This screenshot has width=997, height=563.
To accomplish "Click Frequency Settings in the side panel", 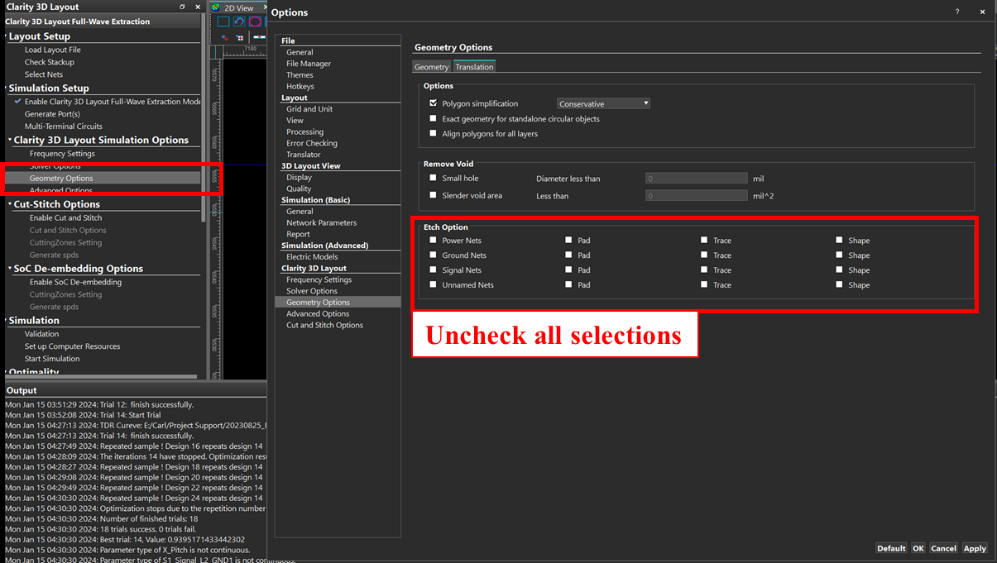I will [x=62, y=153].
